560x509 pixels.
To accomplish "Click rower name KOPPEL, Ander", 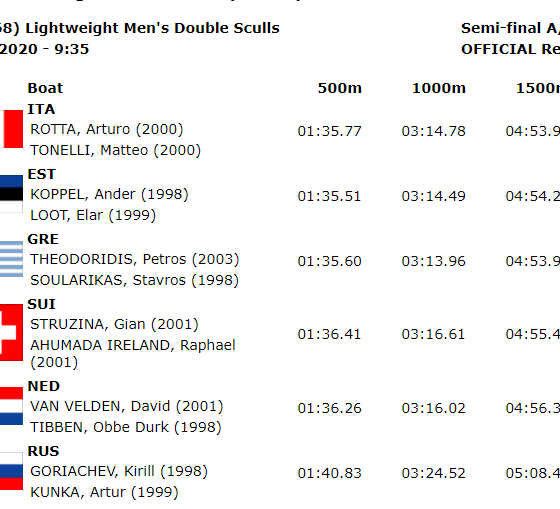I will tap(82, 194).
